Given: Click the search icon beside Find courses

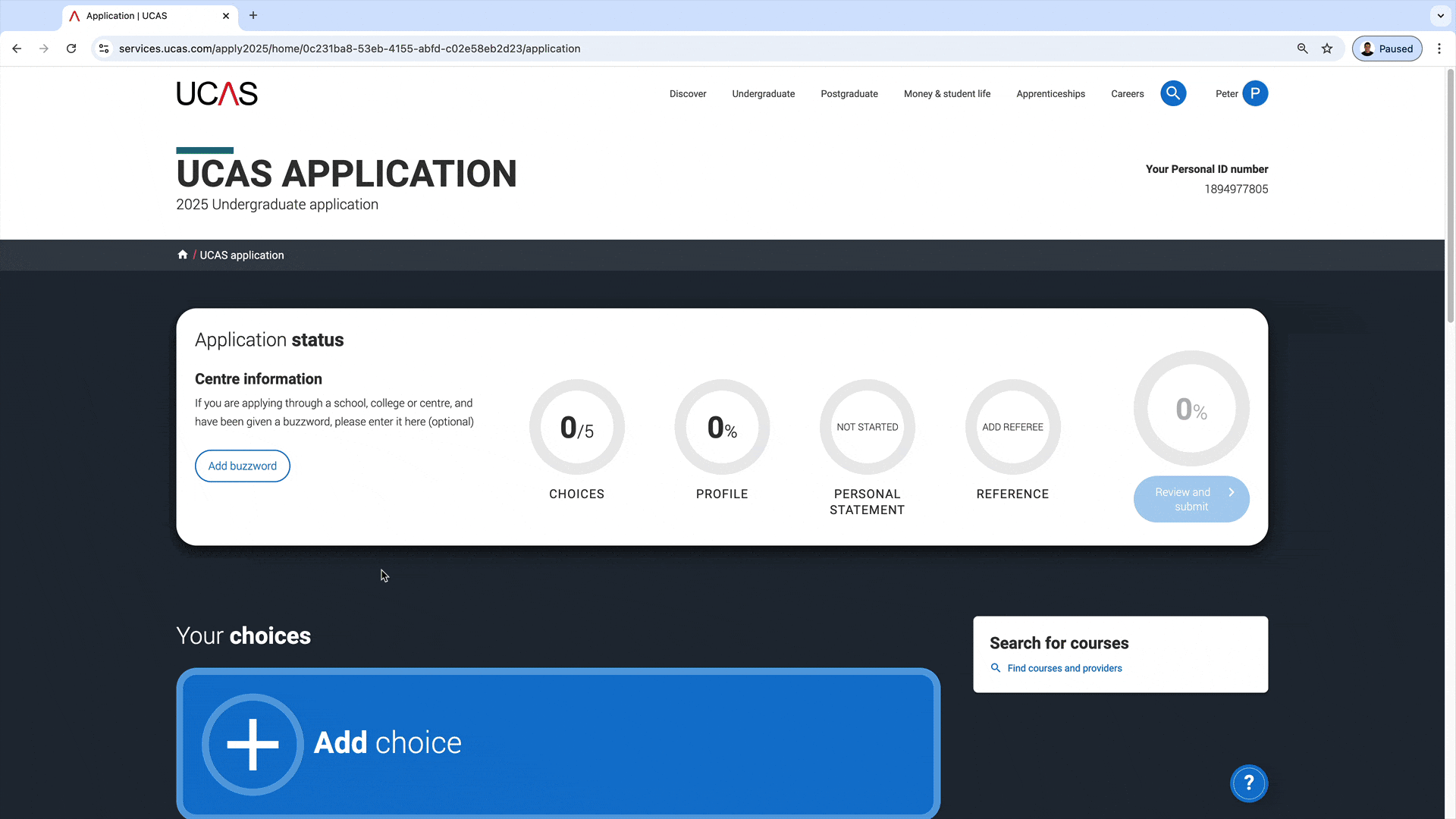Looking at the screenshot, I should (996, 668).
